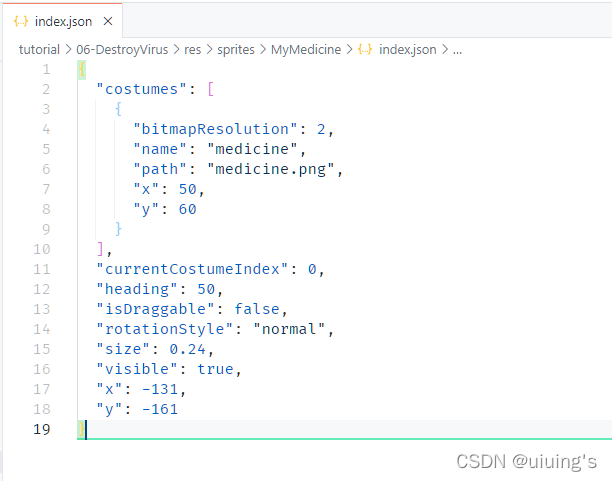Screen dimensions: 612x481
Task: Click the JSON file icon on the tab
Action: pos(21,21)
